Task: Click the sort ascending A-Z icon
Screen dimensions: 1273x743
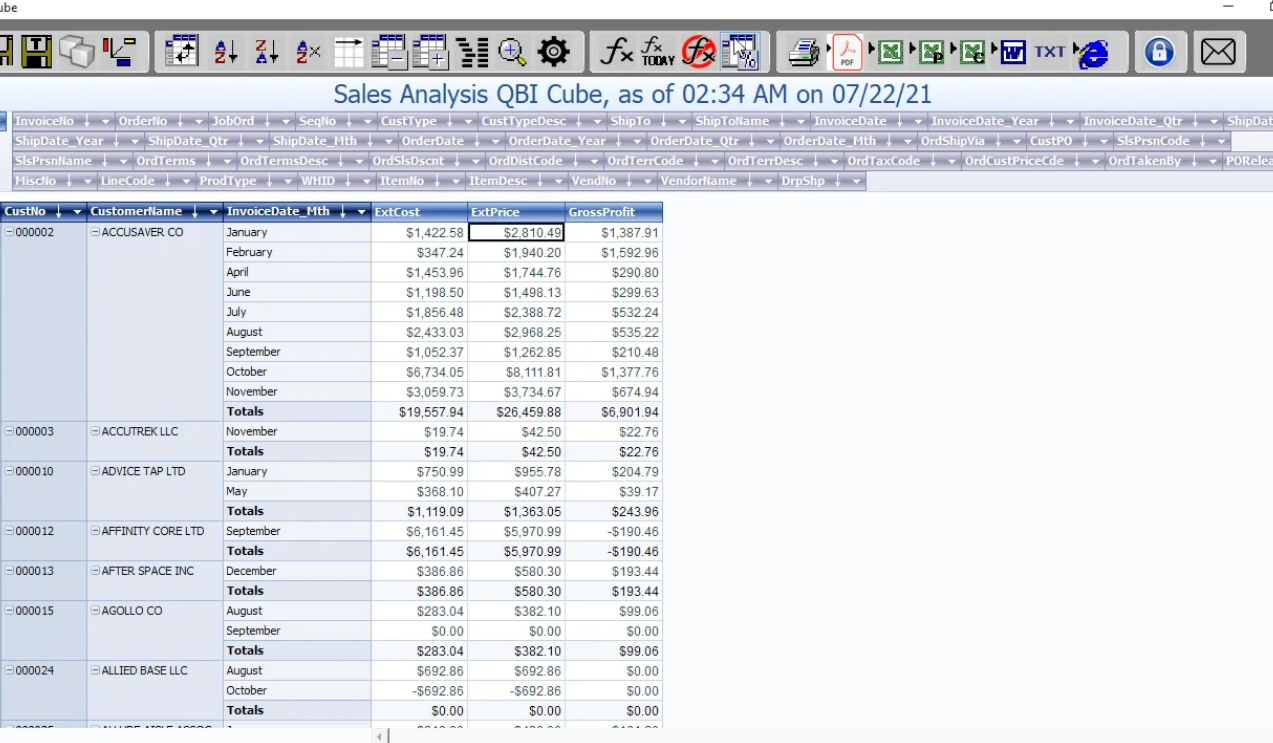Action: (226, 52)
